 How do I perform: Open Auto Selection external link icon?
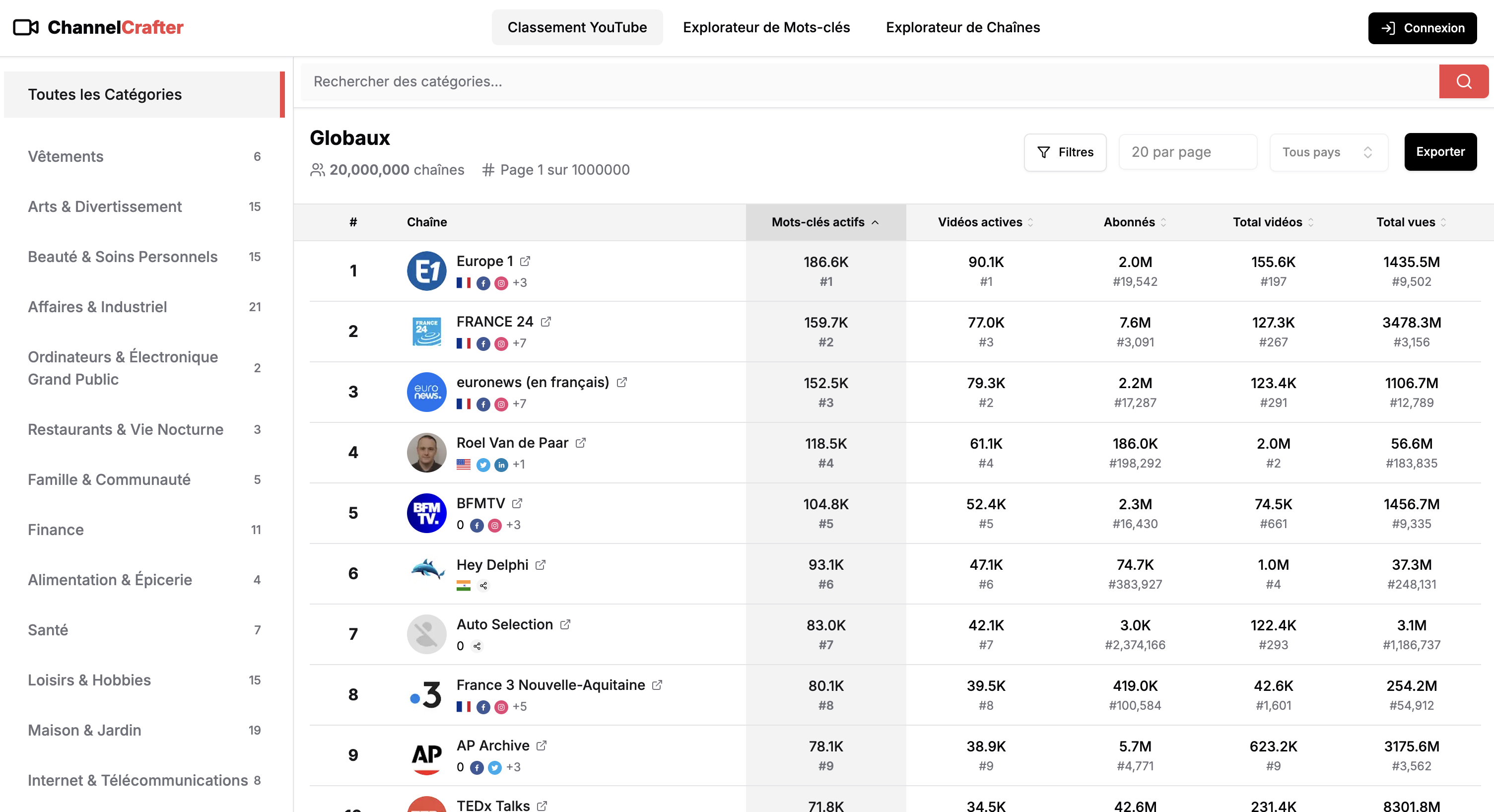coord(565,624)
